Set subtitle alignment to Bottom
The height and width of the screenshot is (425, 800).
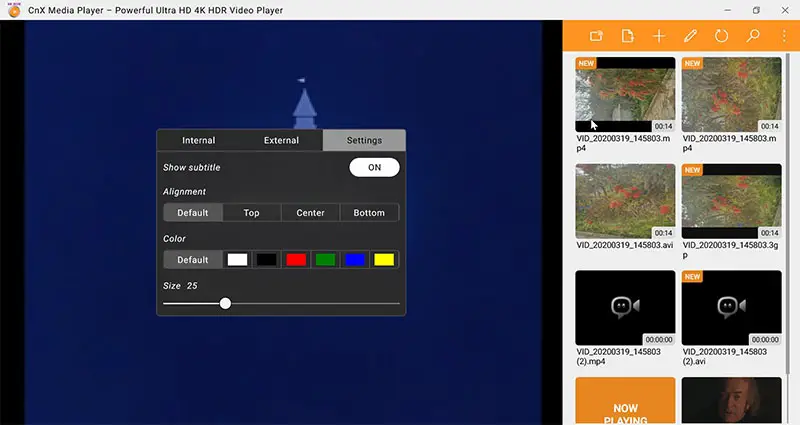tap(369, 213)
